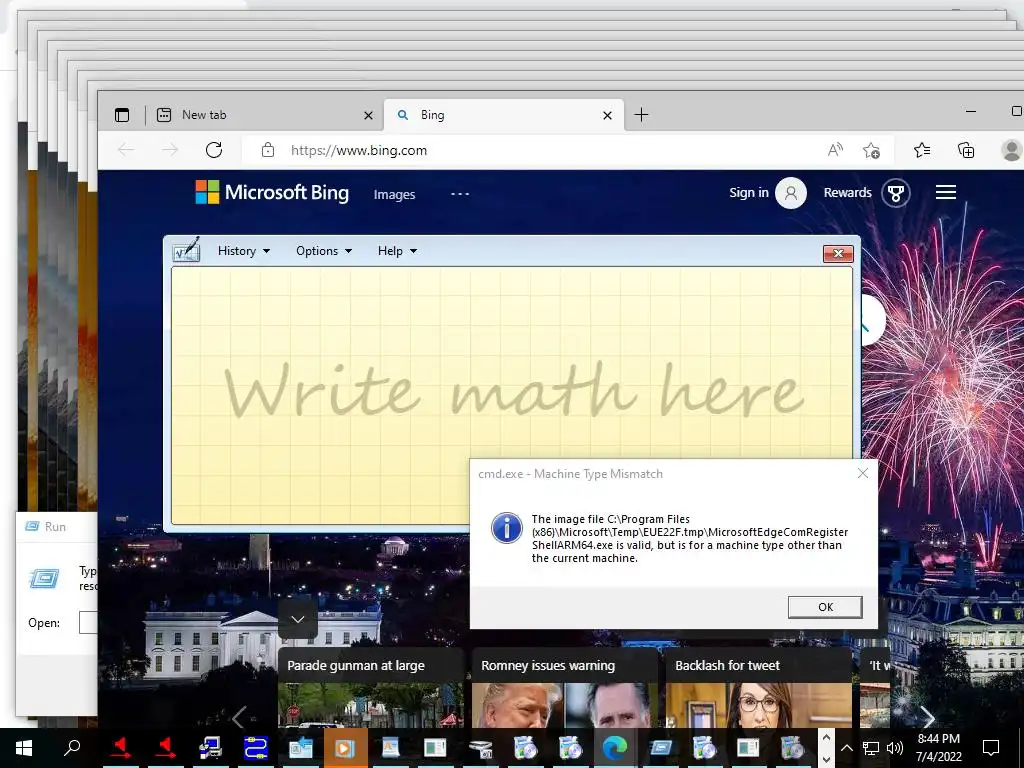This screenshot has height=768, width=1024.
Task: Open the Edge tab actions menu icon
Action: click(122, 115)
